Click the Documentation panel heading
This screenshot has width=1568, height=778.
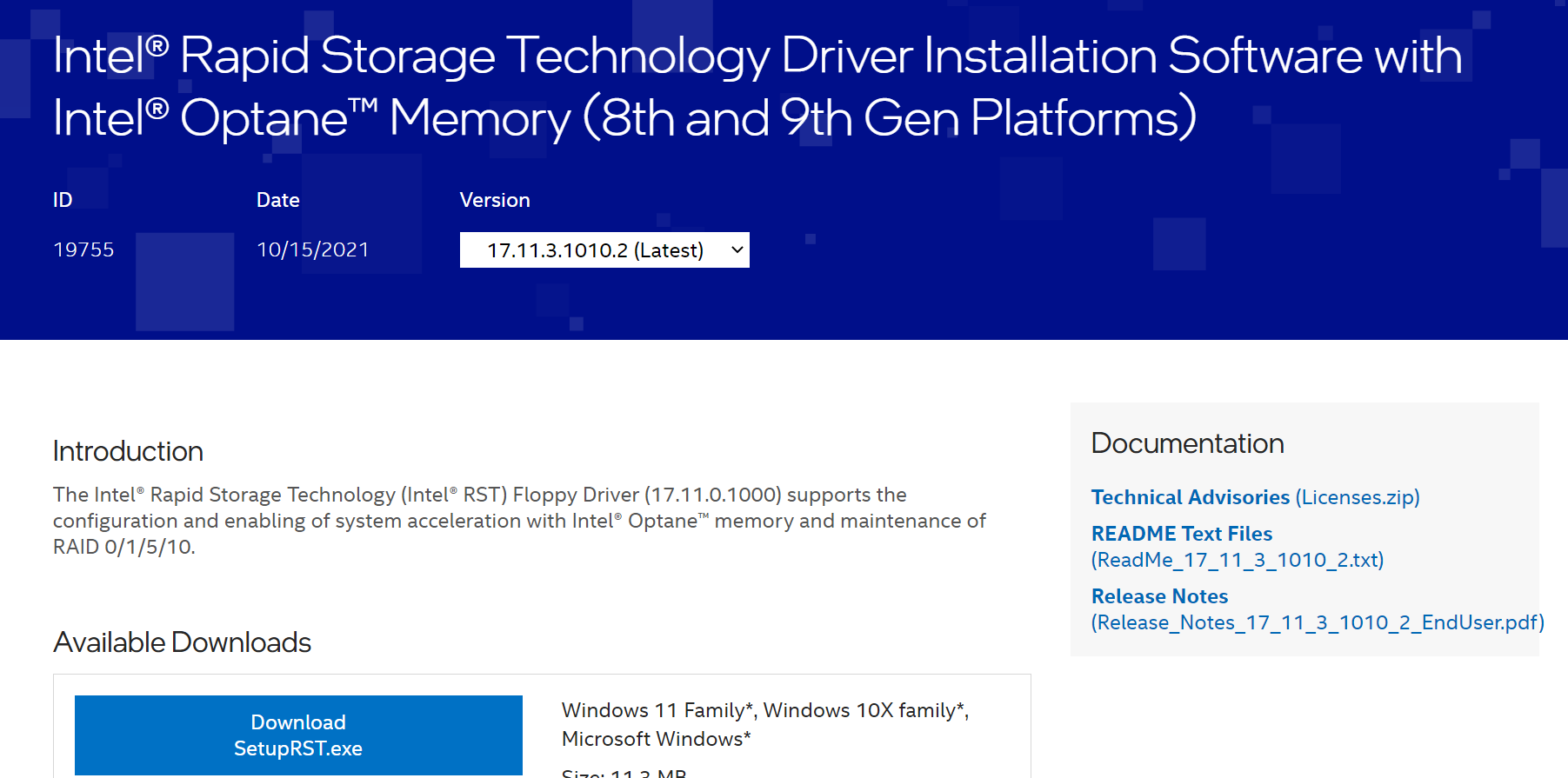coord(1187,443)
